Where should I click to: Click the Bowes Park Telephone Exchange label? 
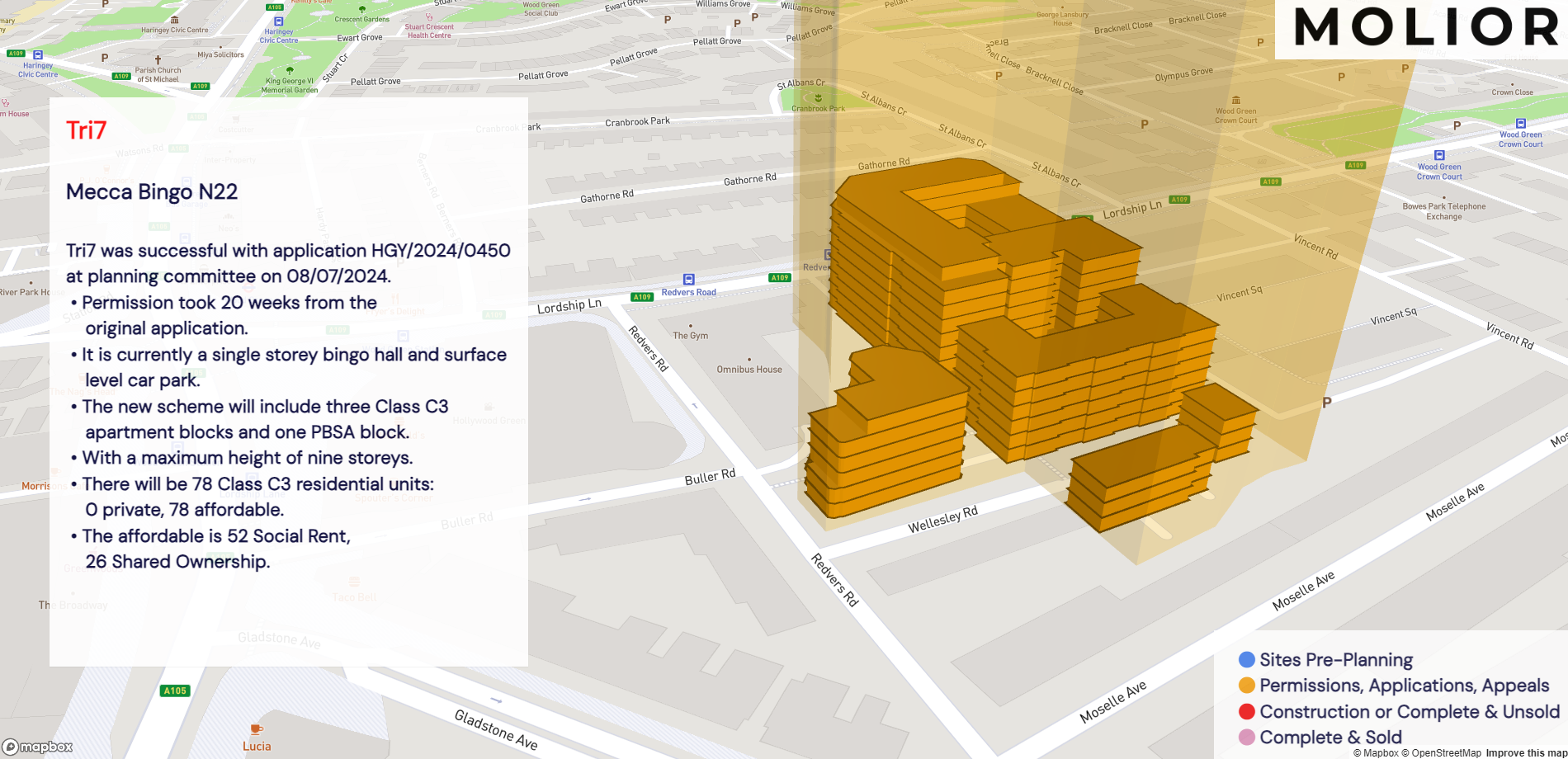pyautogui.click(x=1444, y=211)
